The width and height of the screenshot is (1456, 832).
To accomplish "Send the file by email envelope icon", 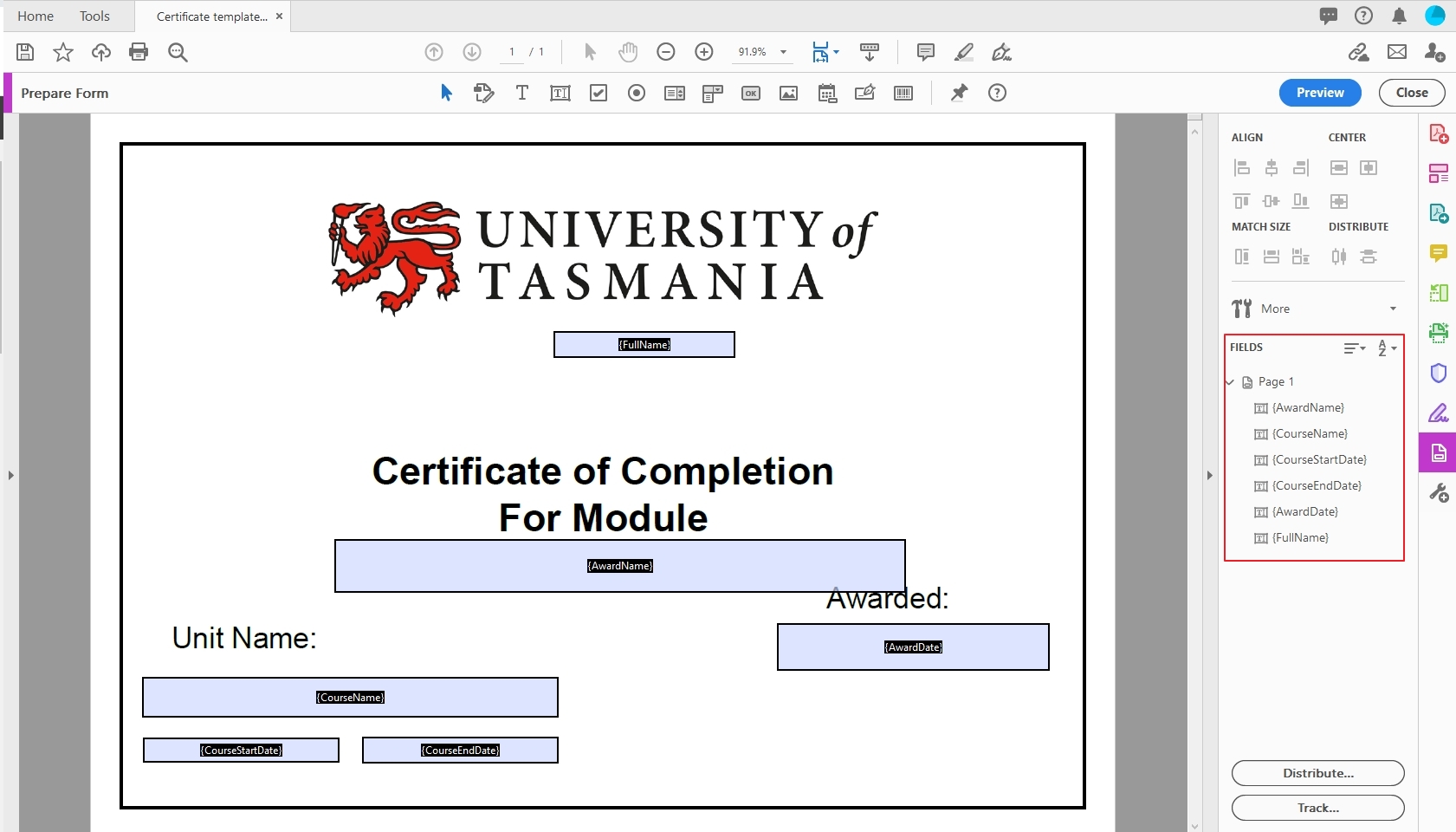I will pyautogui.click(x=1397, y=52).
